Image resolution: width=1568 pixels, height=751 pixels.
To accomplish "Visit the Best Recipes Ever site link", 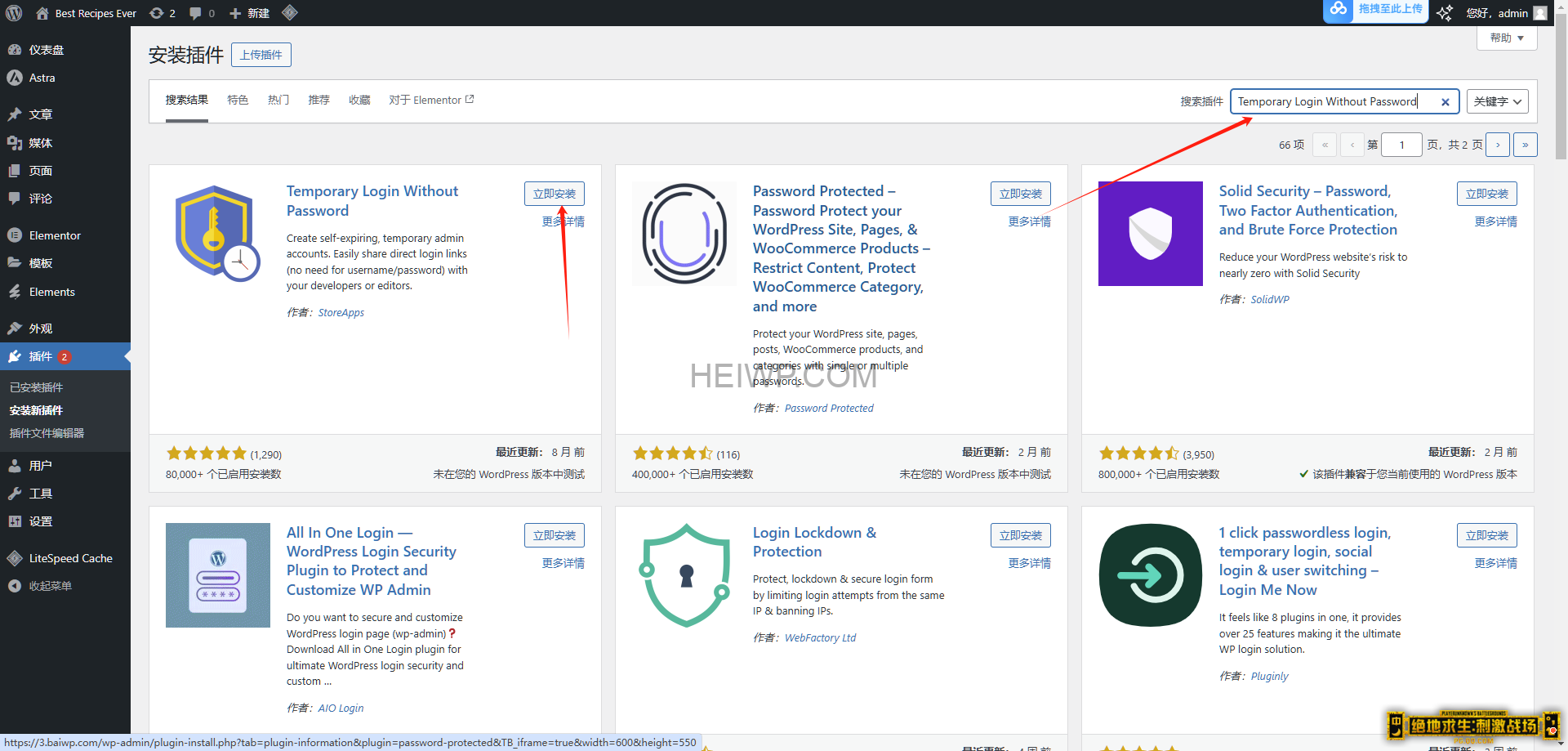I will click(87, 13).
